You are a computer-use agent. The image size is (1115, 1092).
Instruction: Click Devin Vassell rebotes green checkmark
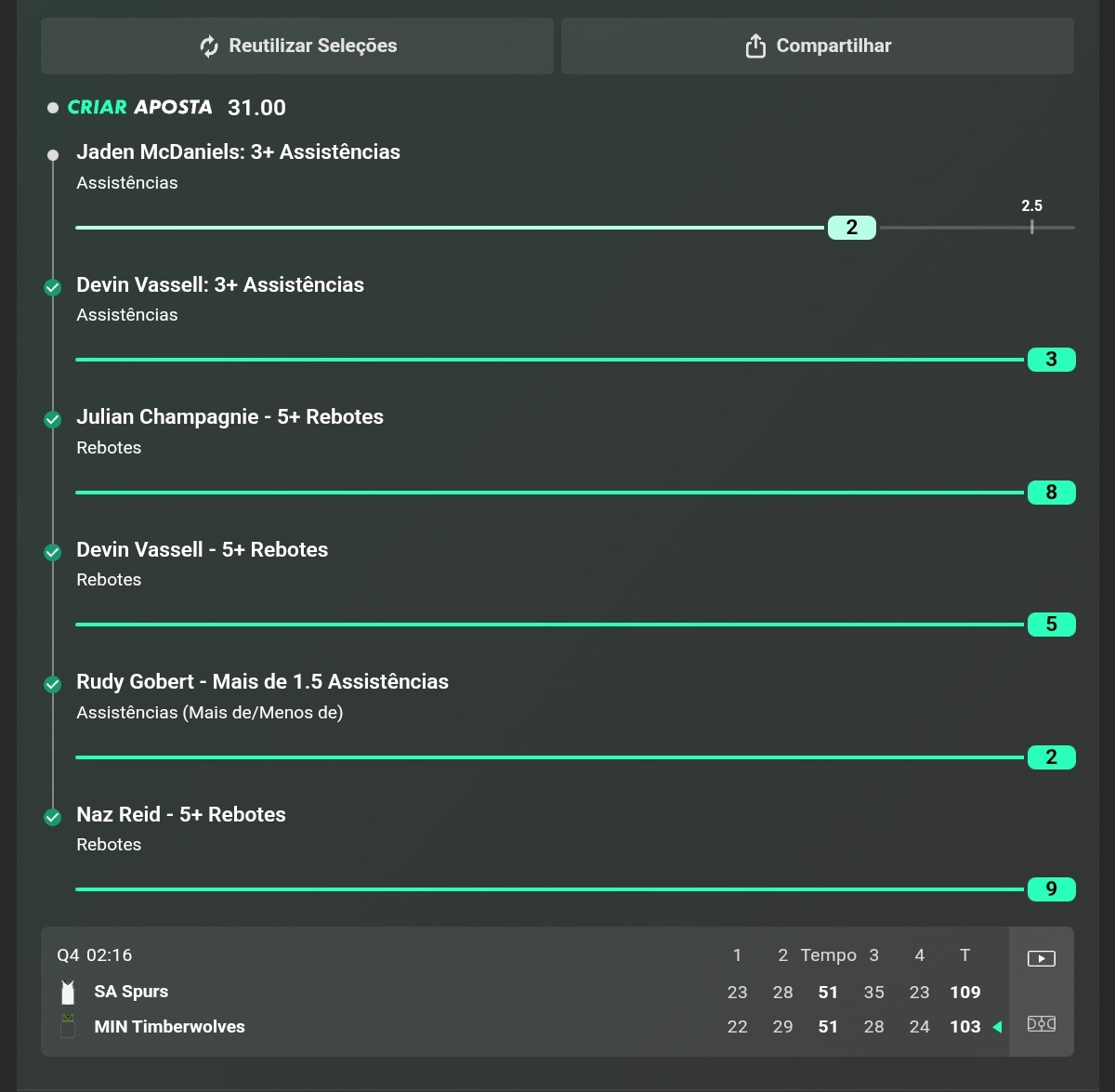[x=53, y=552]
